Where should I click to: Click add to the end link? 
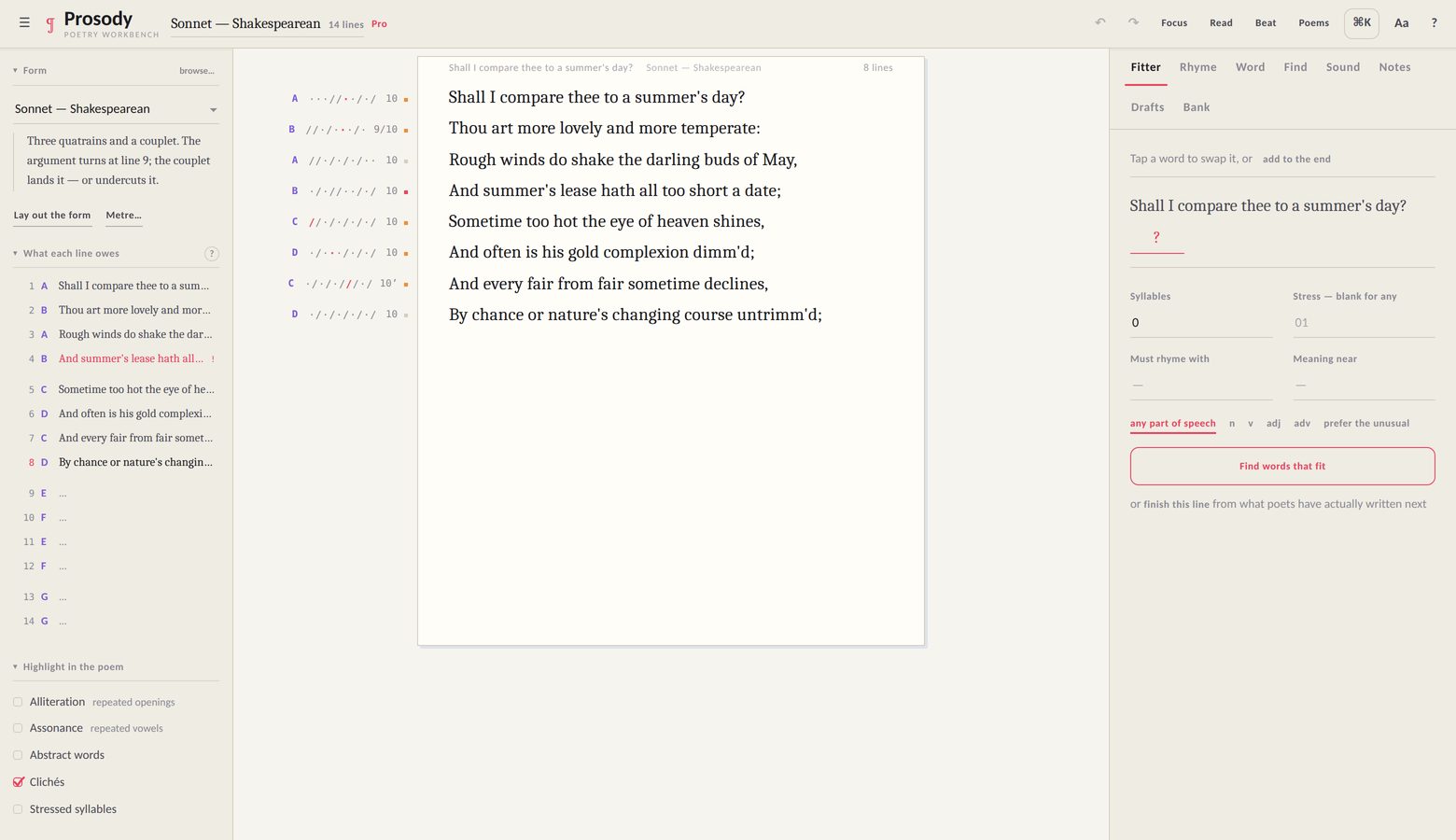tap(1296, 160)
